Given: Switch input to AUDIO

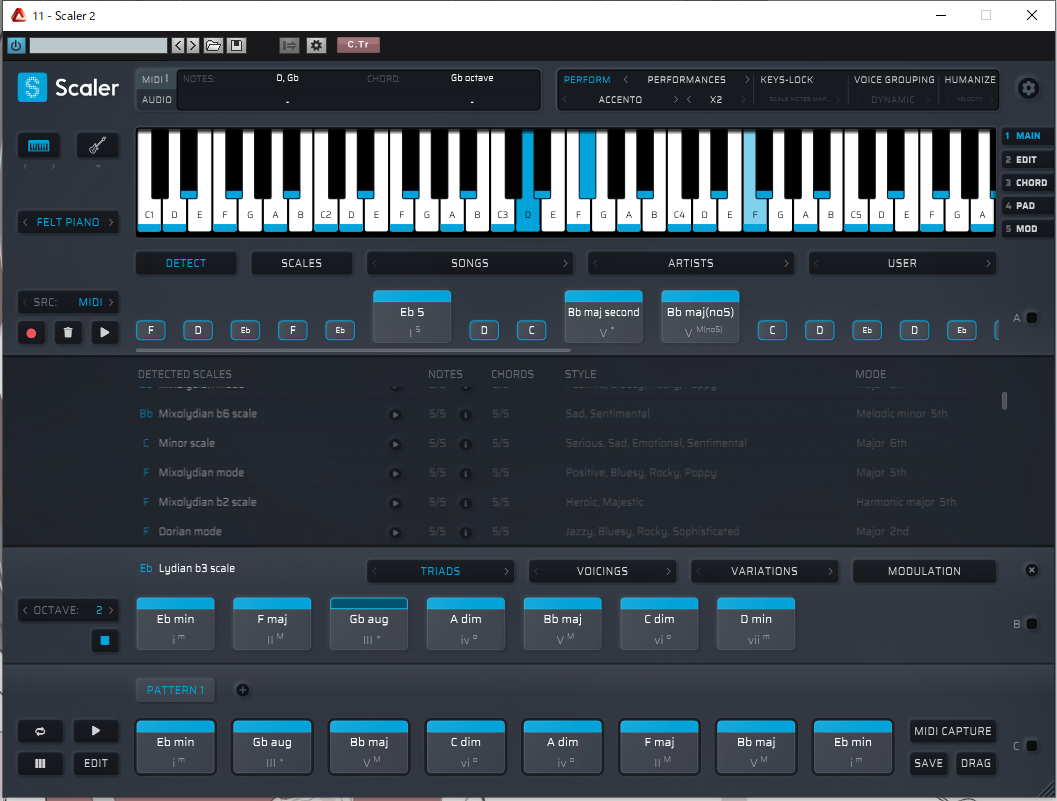Looking at the screenshot, I should pos(156,100).
